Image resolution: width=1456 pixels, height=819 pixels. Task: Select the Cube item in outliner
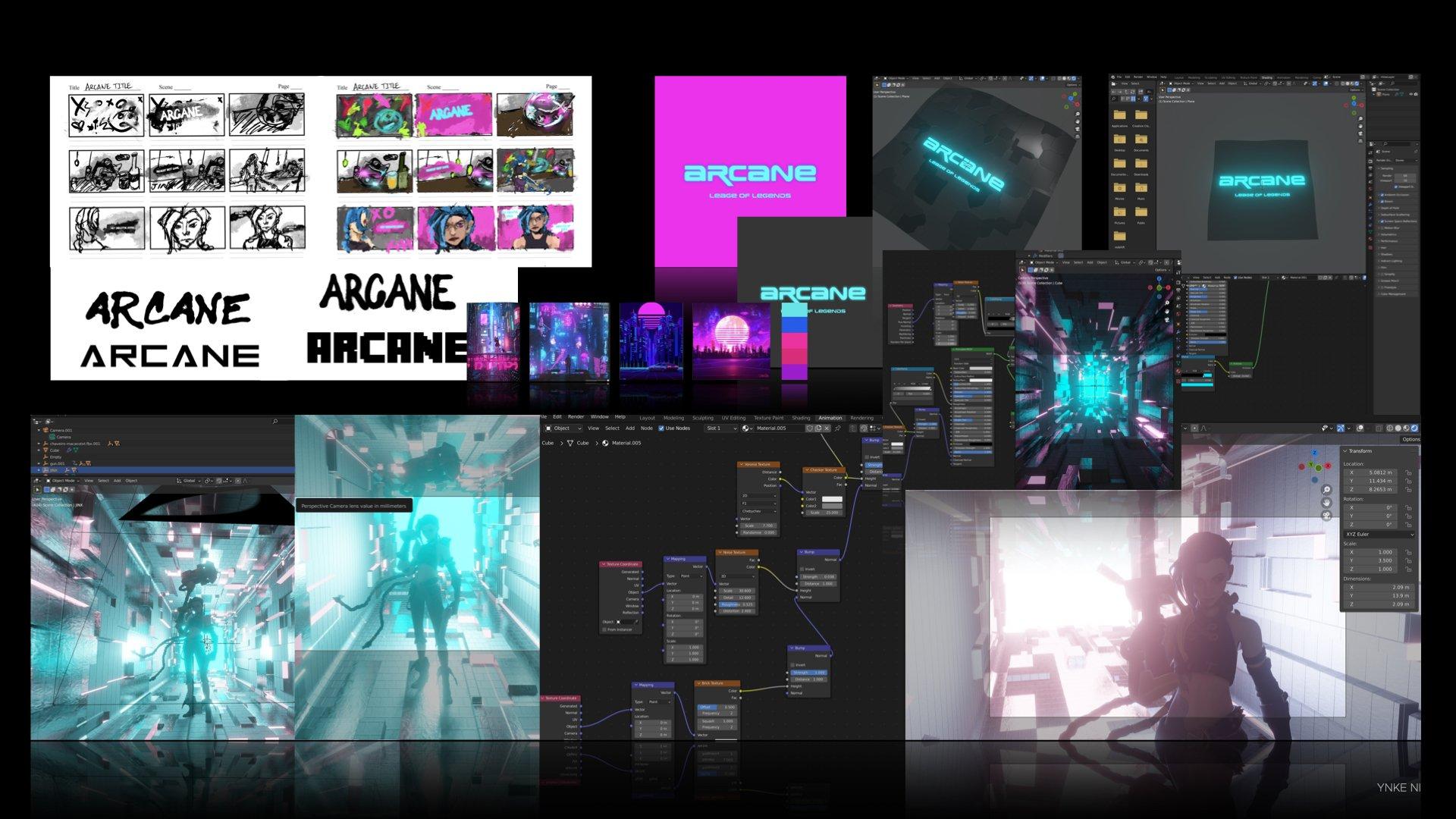click(55, 450)
